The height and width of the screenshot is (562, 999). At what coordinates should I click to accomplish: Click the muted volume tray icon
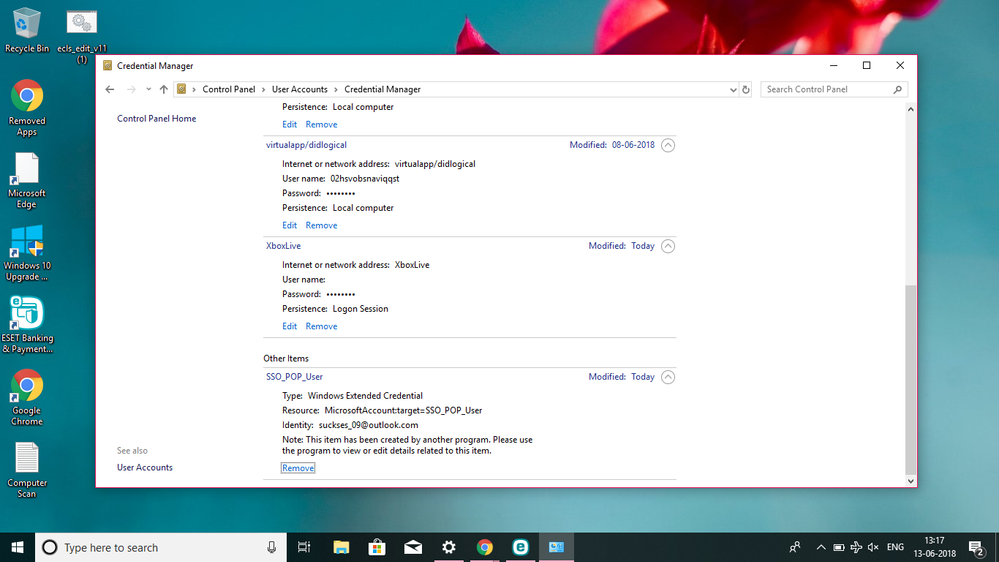pos(873,547)
